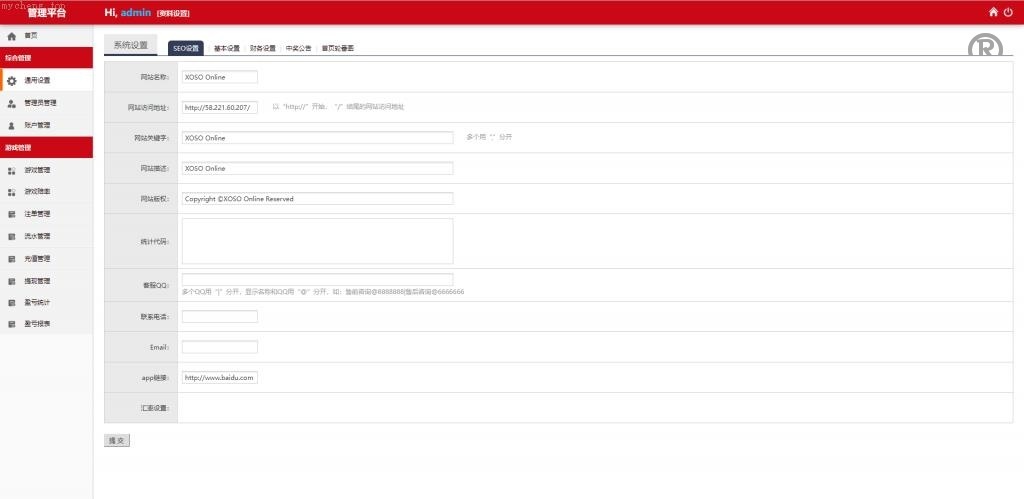The image size is (1024, 499).
Task: Click the grid icon for 游戏管理
Action: pos(12,171)
